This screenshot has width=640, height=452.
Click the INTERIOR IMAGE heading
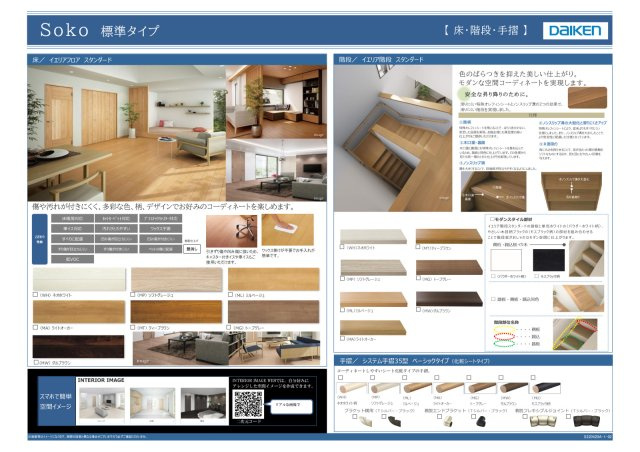pyautogui.click(x=101, y=380)
